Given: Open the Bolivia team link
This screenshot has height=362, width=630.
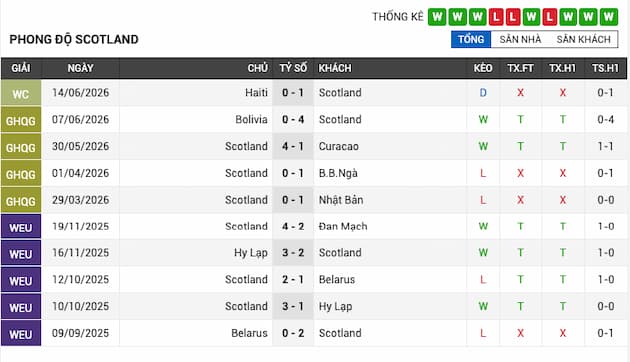Looking at the screenshot, I should point(252,120).
